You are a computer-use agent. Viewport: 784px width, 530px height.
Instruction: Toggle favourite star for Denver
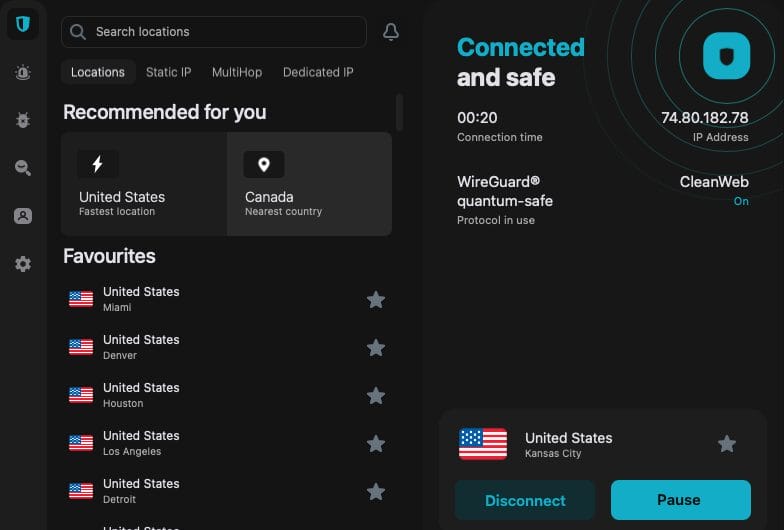click(x=376, y=348)
